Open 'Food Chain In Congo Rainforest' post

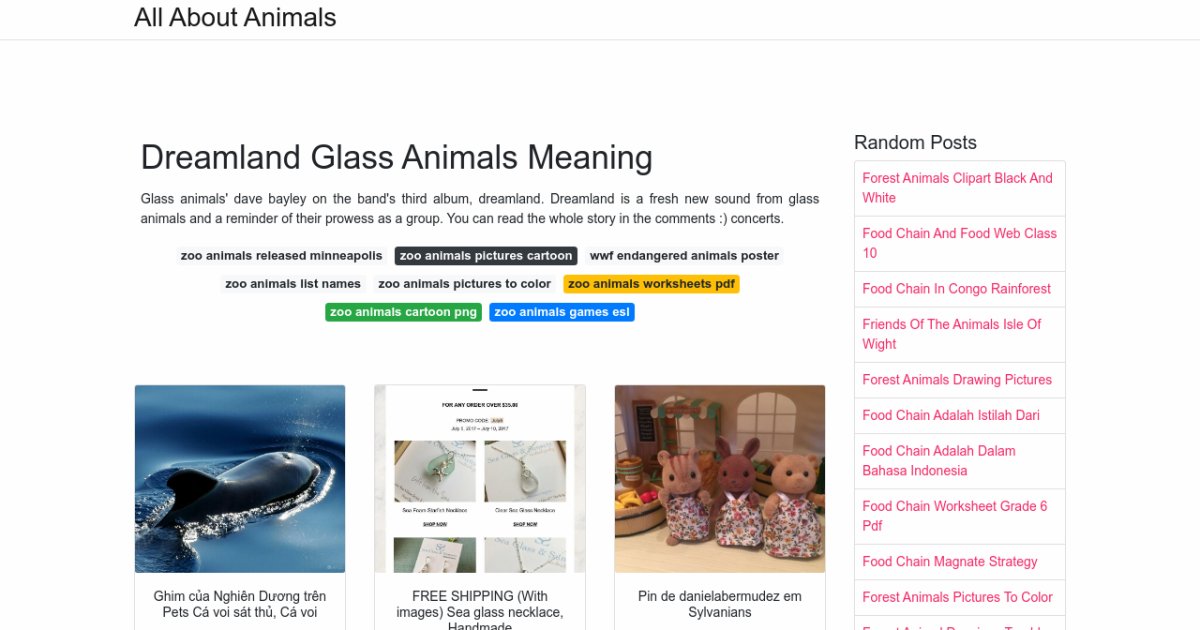(956, 289)
